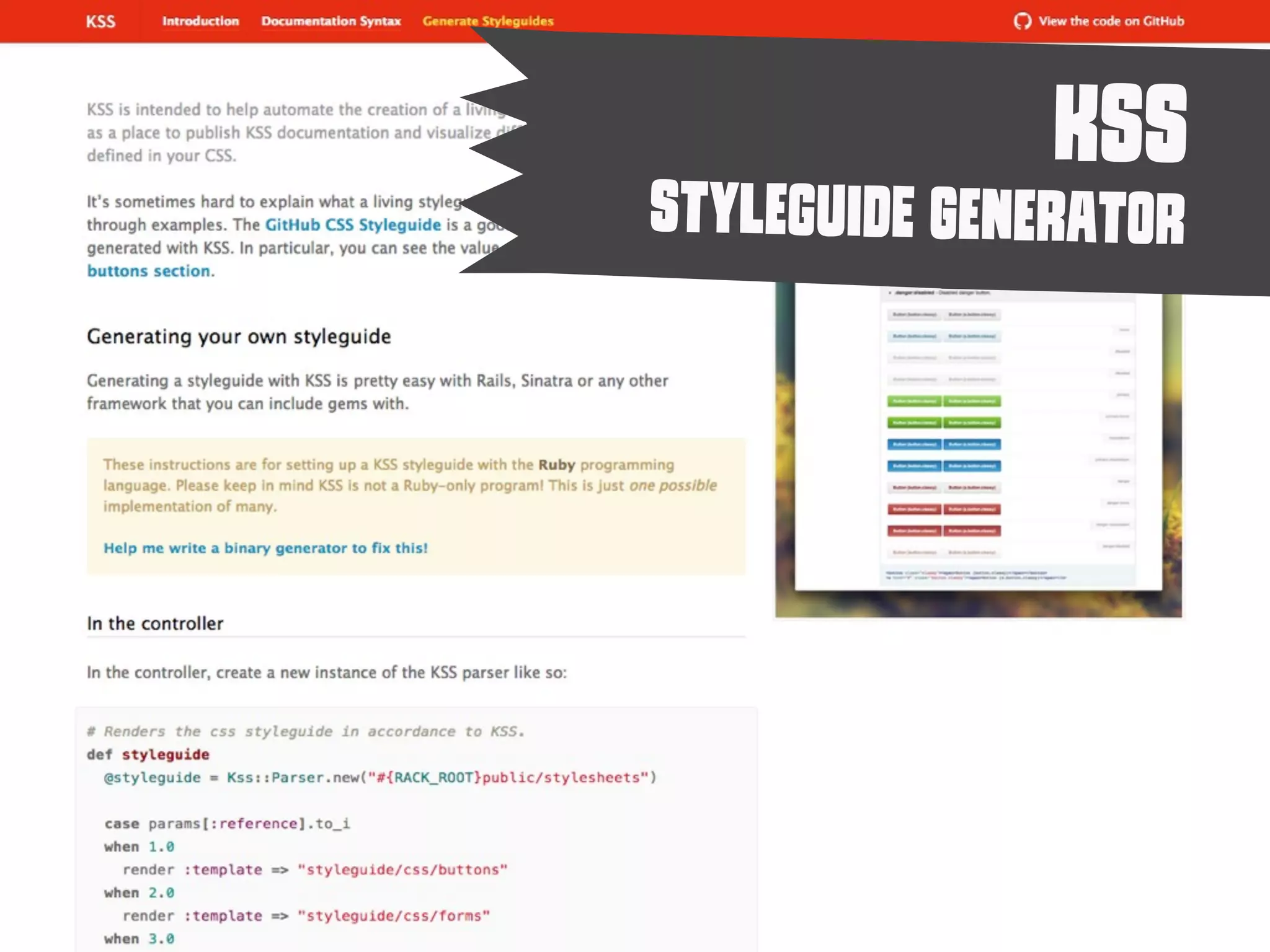This screenshot has width=1270, height=952.
Task: Click the Renders the css styleguide comment
Action: (306, 731)
